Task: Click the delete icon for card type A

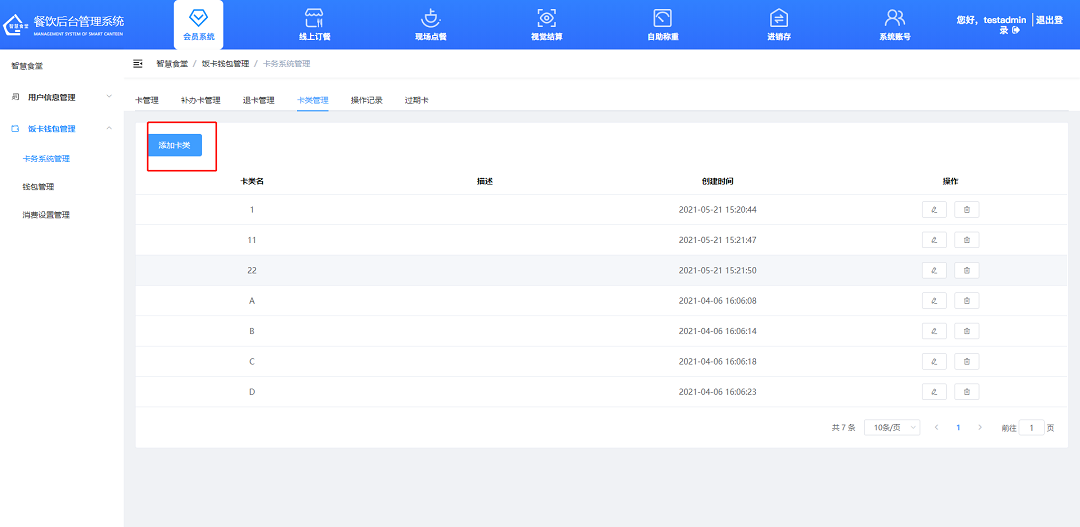Action: (966, 301)
